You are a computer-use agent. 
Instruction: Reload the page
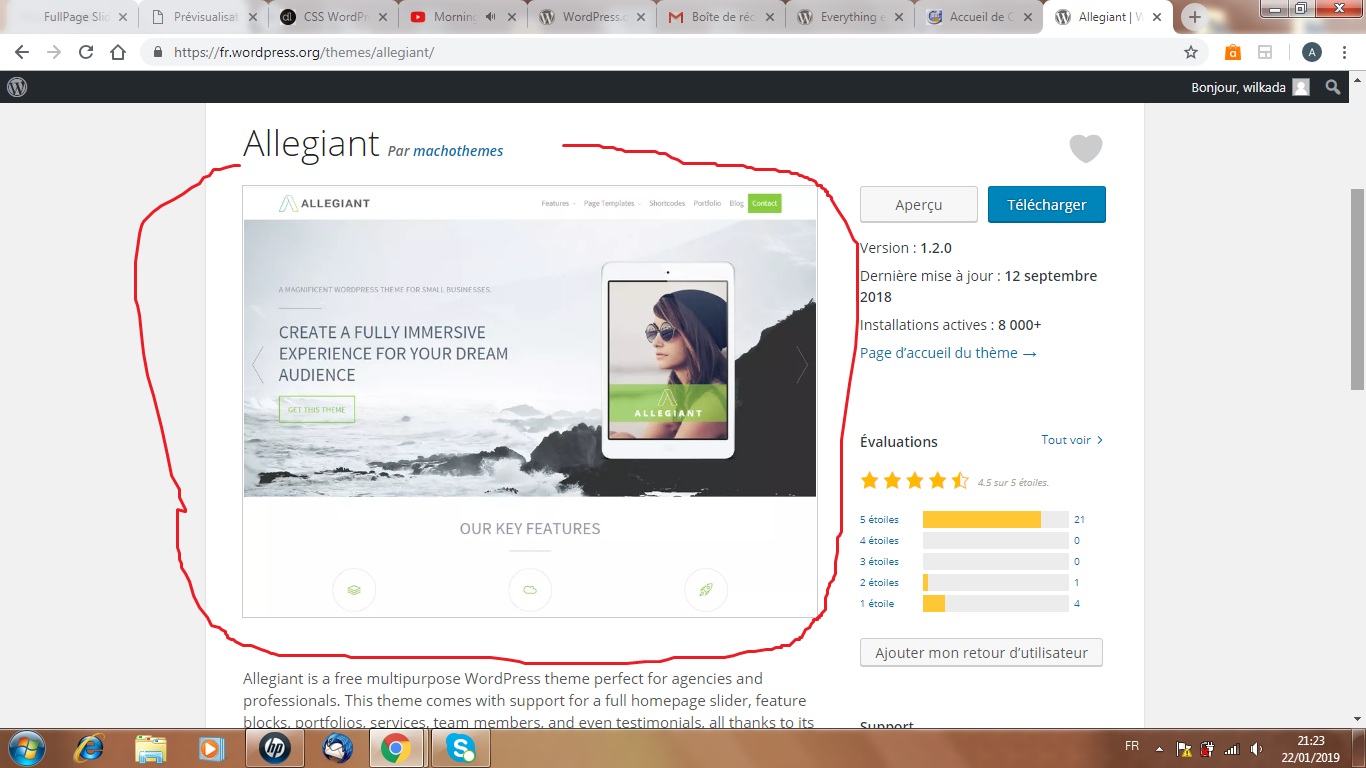pos(86,52)
